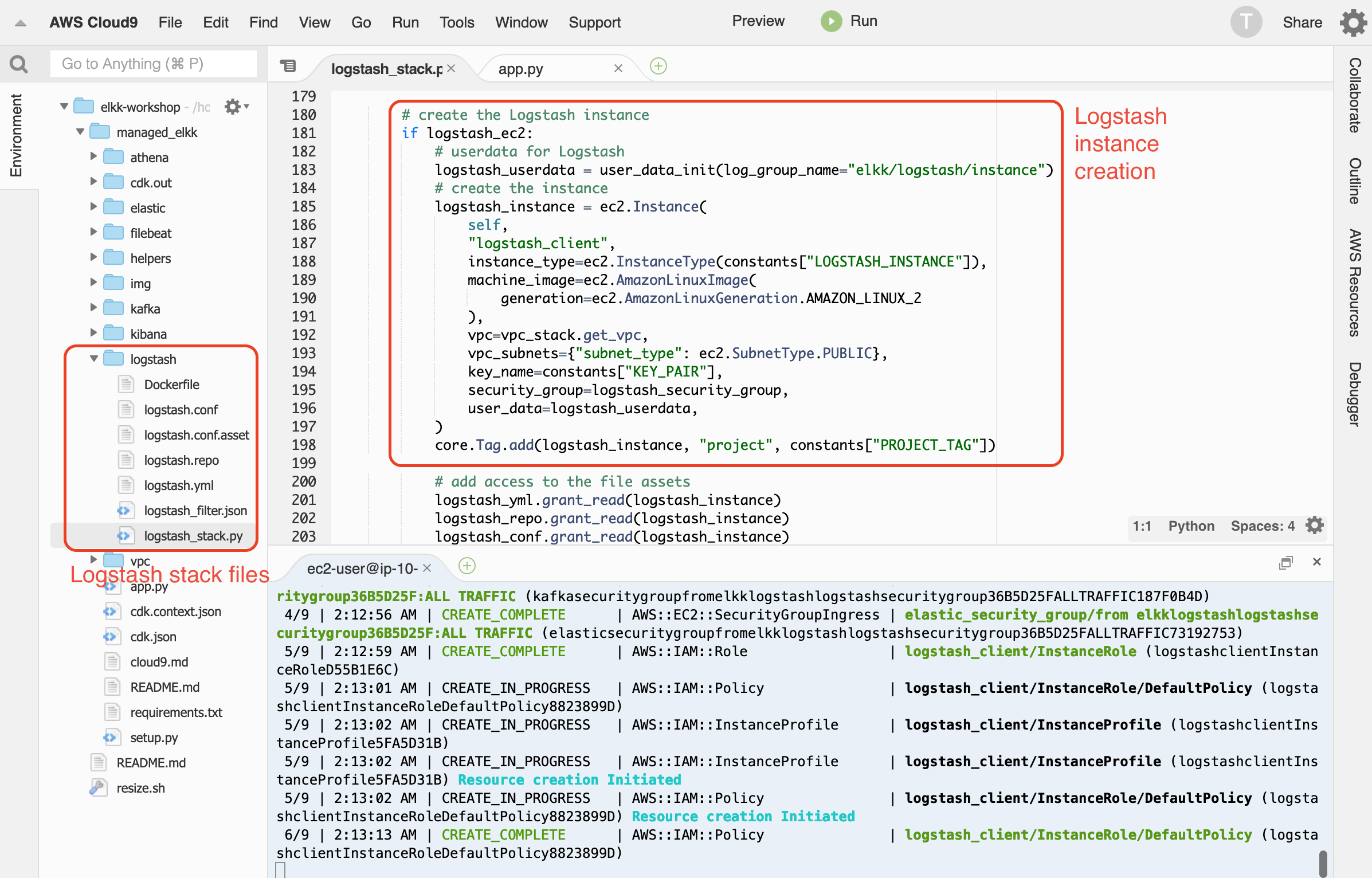The height and width of the screenshot is (878, 1372).
Task: Open the Support menu
Action: [594, 22]
